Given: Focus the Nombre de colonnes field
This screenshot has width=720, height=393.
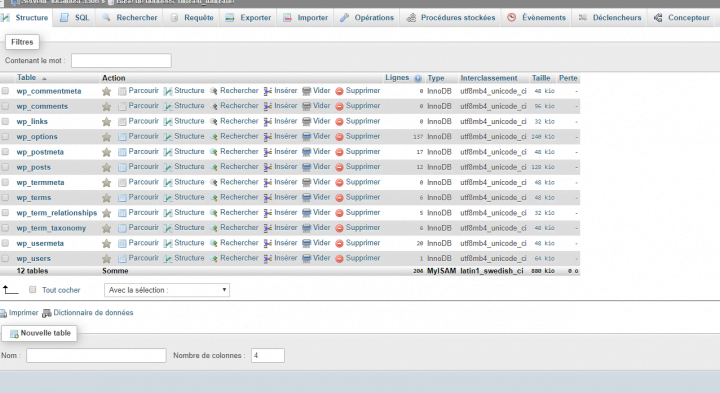Looking at the screenshot, I should [268, 355].
